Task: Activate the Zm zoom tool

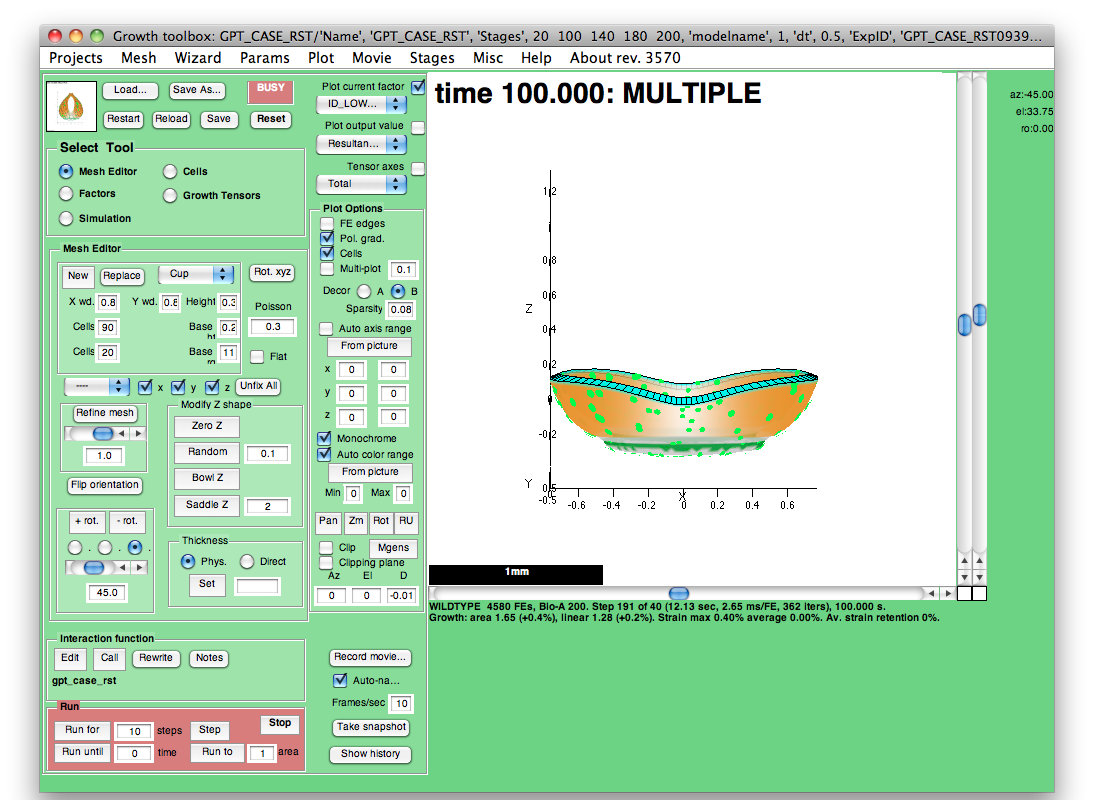Action: pyautogui.click(x=355, y=522)
